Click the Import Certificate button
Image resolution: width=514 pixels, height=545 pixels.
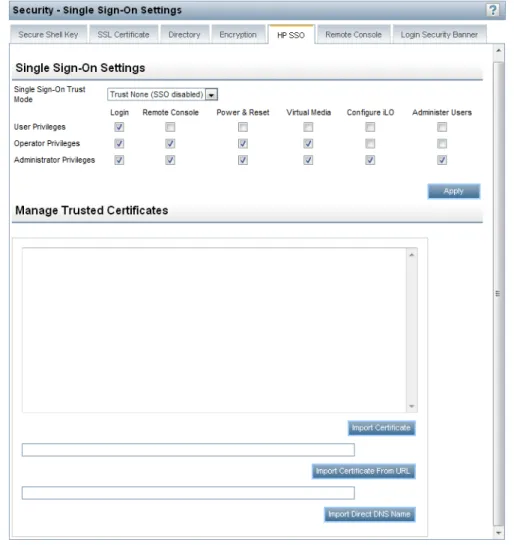(x=382, y=428)
